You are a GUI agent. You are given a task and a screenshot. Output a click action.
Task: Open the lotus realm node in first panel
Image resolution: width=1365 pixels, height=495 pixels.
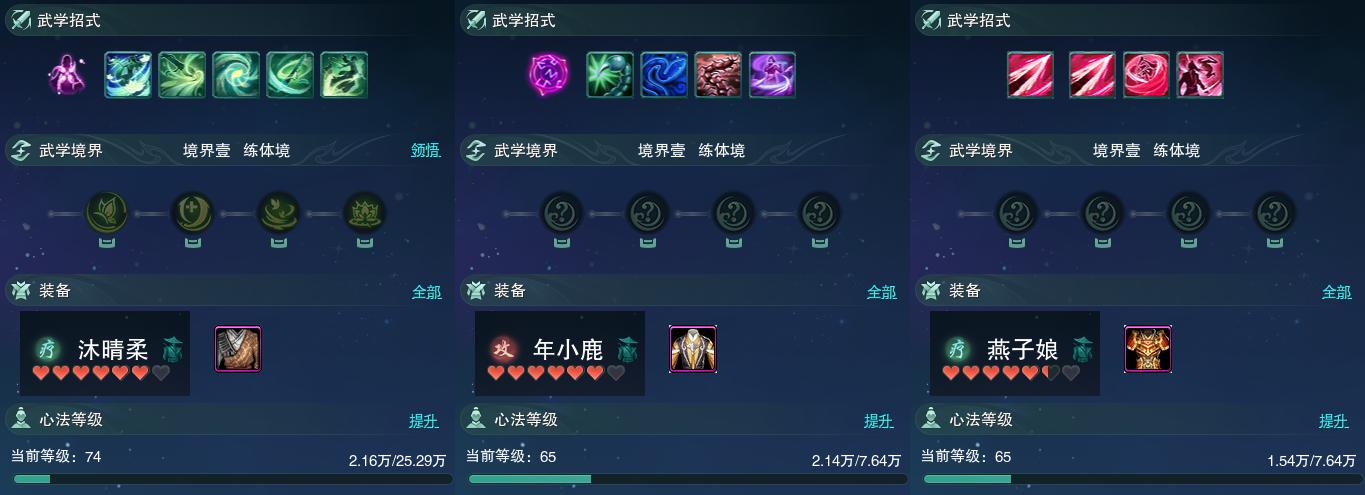[x=364, y=213]
